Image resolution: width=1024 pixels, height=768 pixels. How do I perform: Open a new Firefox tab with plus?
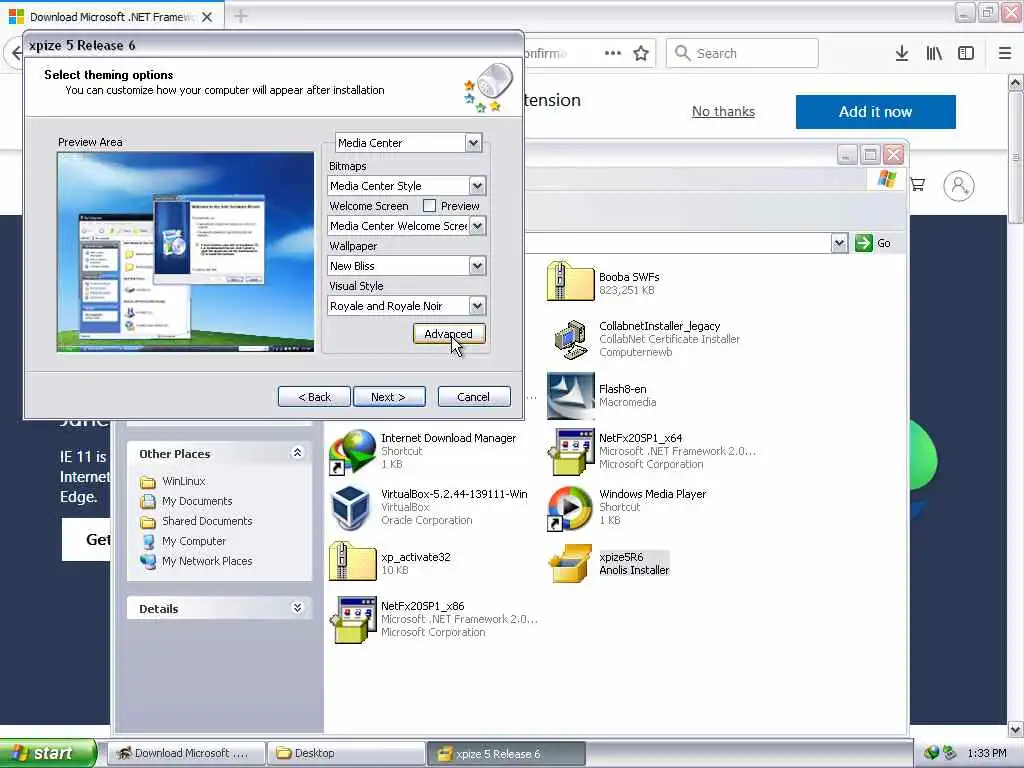click(240, 16)
